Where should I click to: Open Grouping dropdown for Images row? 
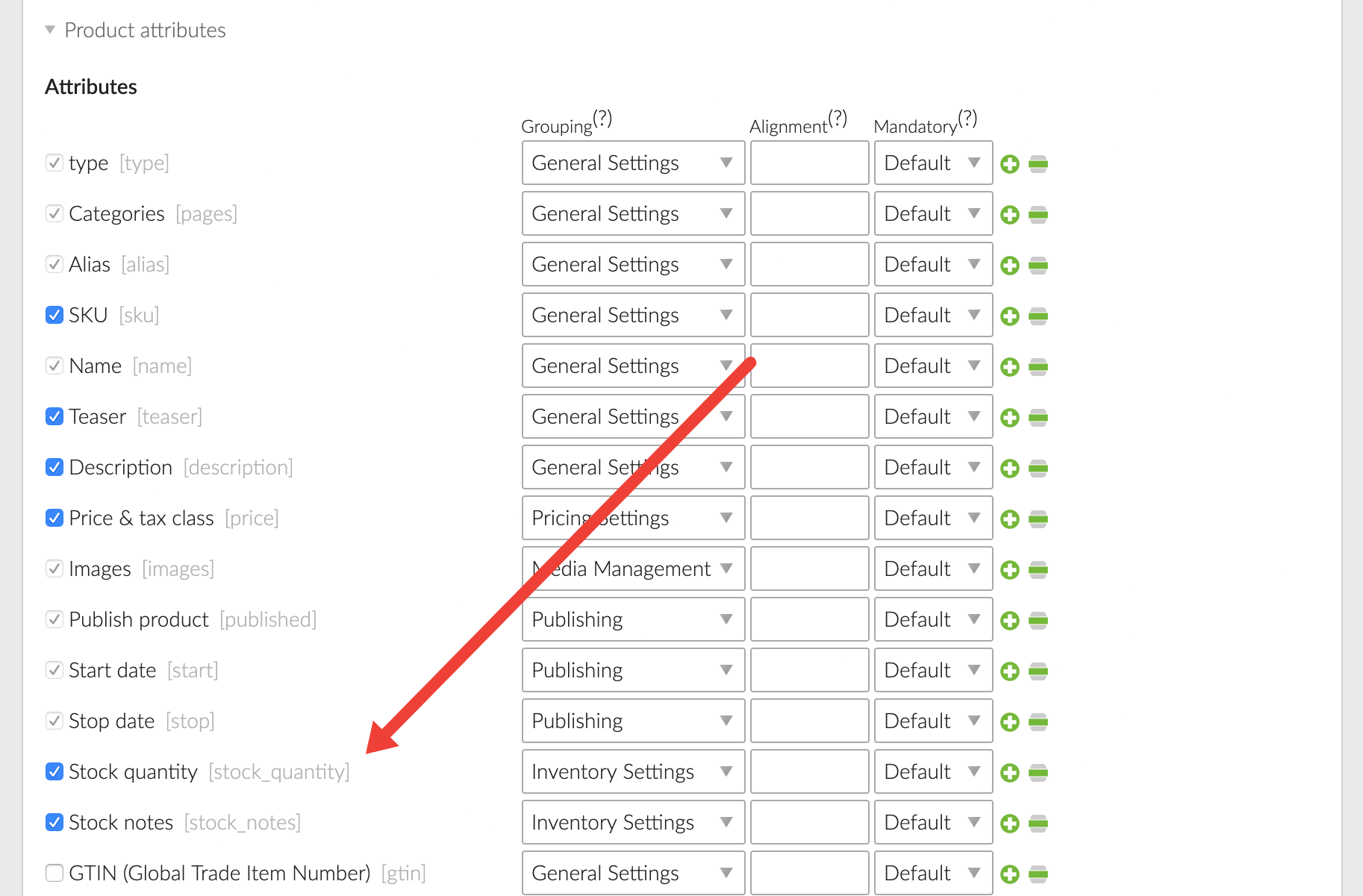(633, 568)
